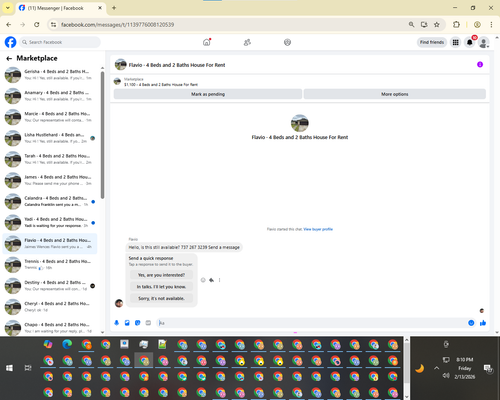Attach a photo with the image icon

[127, 323]
